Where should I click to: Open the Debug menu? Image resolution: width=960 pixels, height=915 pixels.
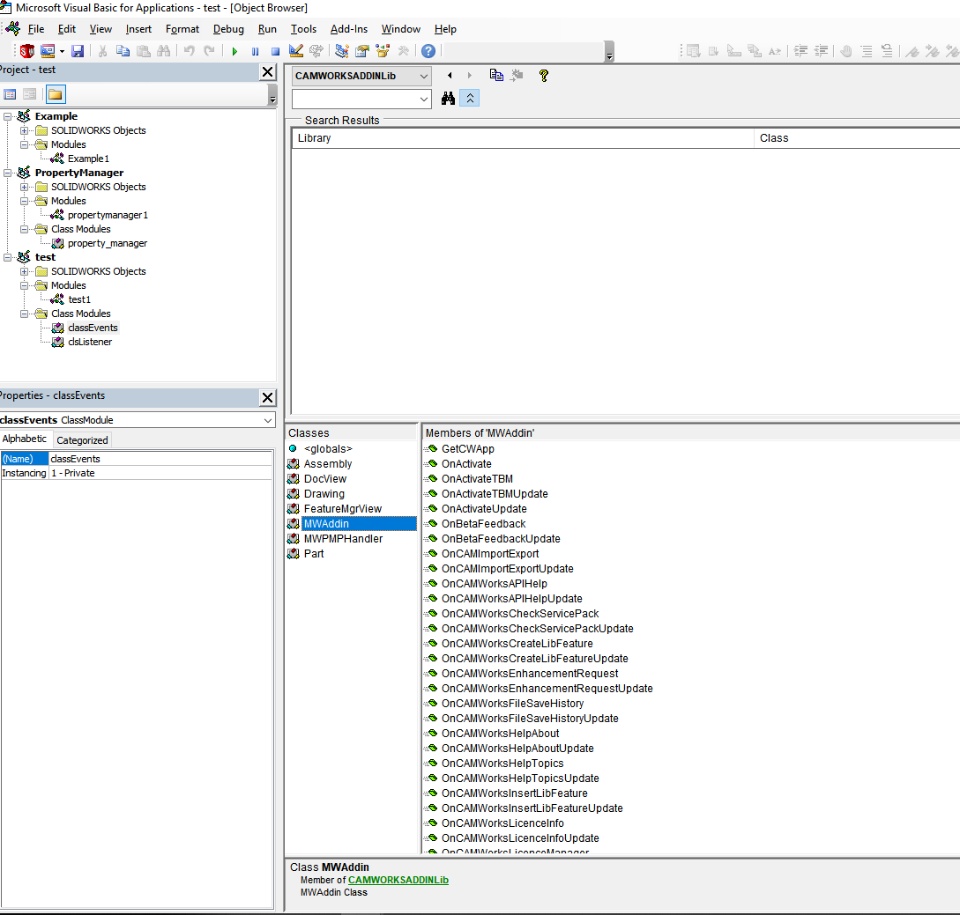pos(228,29)
